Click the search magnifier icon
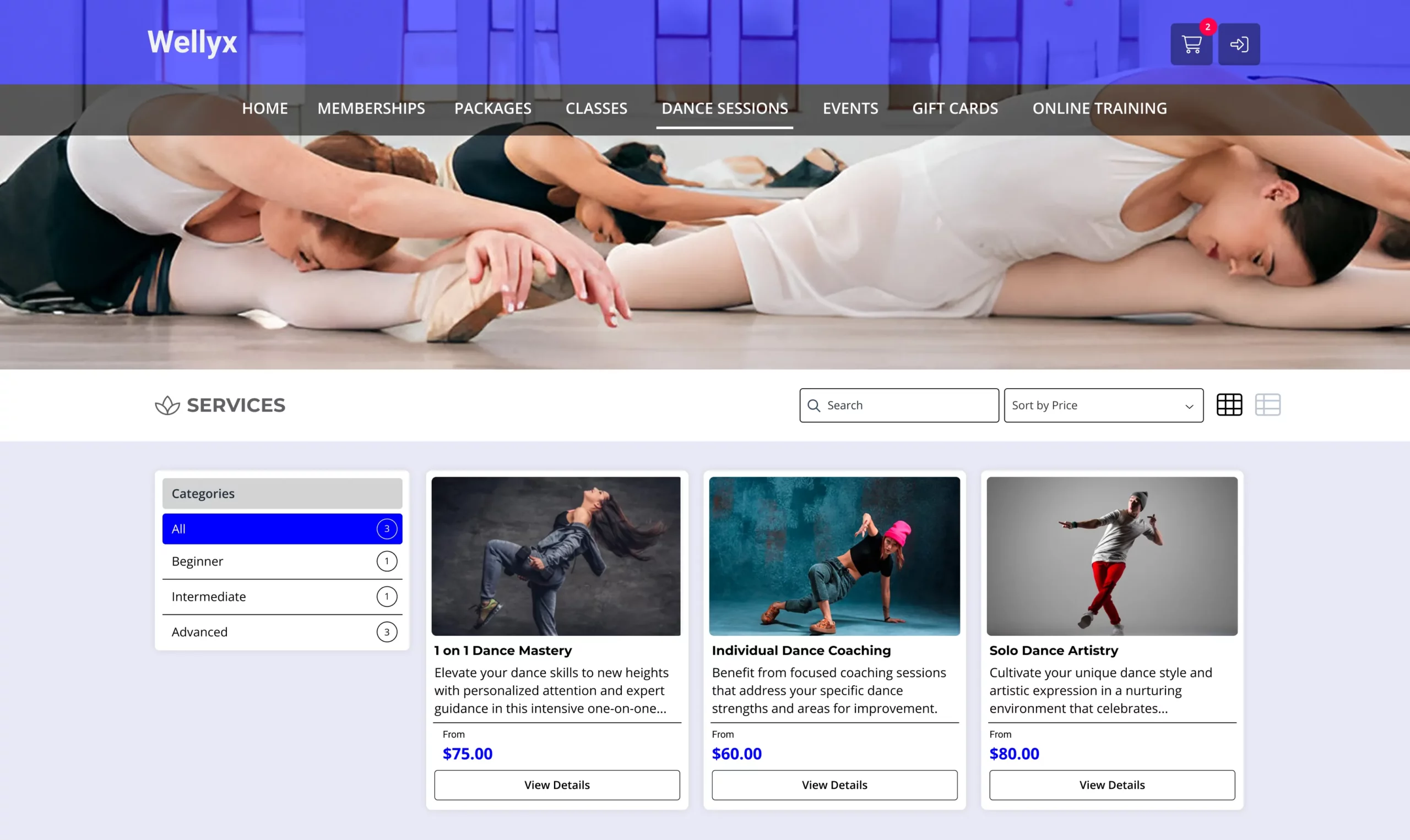Image resolution: width=1410 pixels, height=840 pixels. click(x=814, y=405)
